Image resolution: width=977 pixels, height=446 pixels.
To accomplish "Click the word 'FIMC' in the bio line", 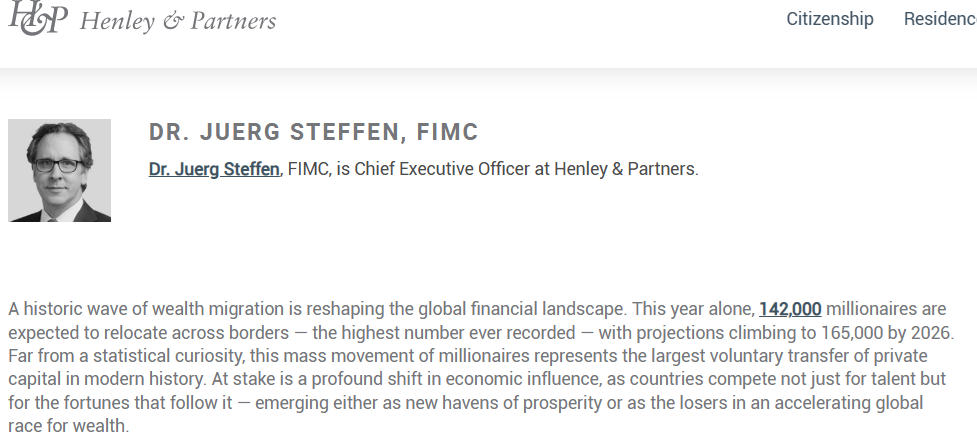I will point(308,169).
